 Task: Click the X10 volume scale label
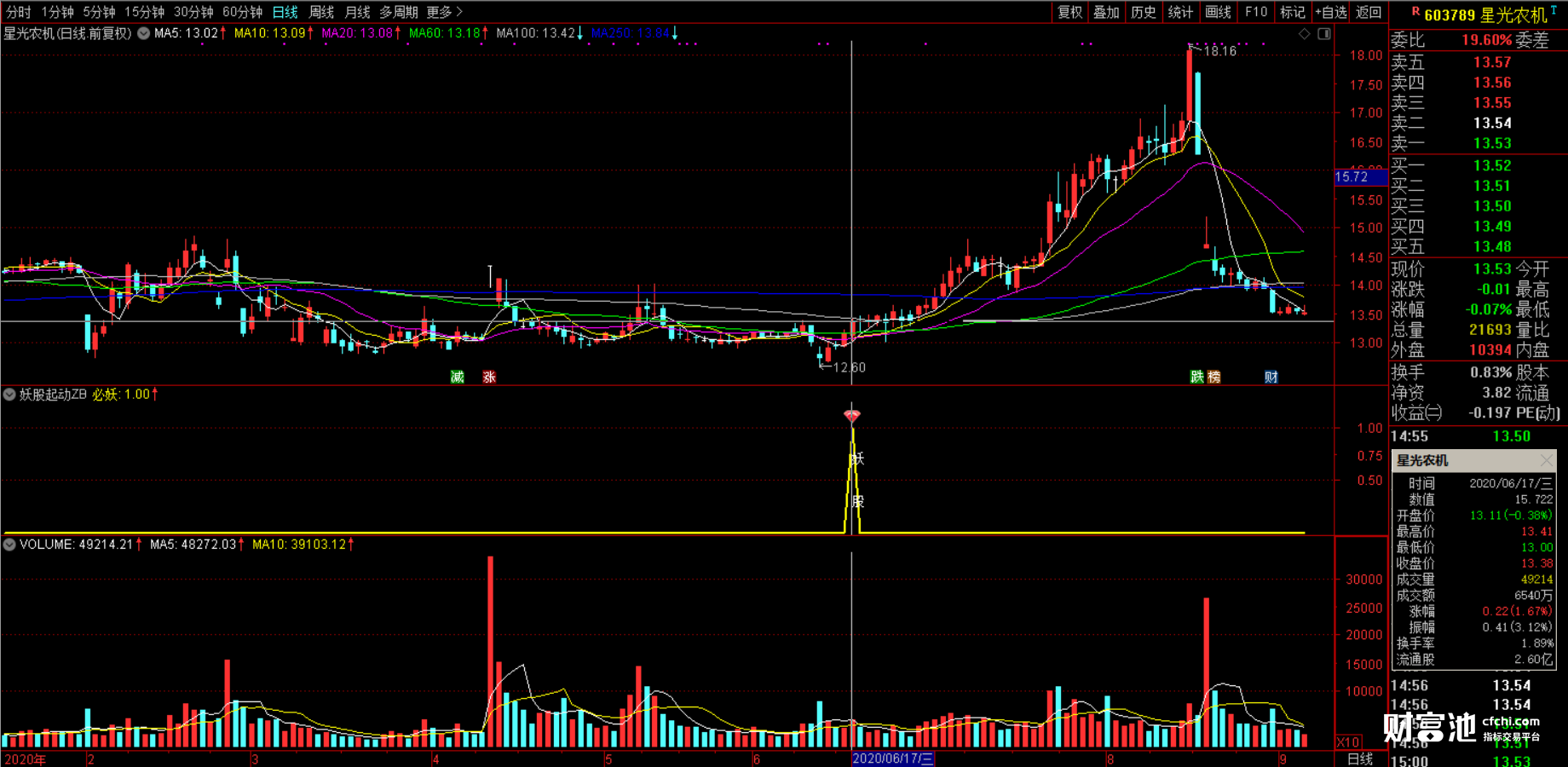point(1348,742)
